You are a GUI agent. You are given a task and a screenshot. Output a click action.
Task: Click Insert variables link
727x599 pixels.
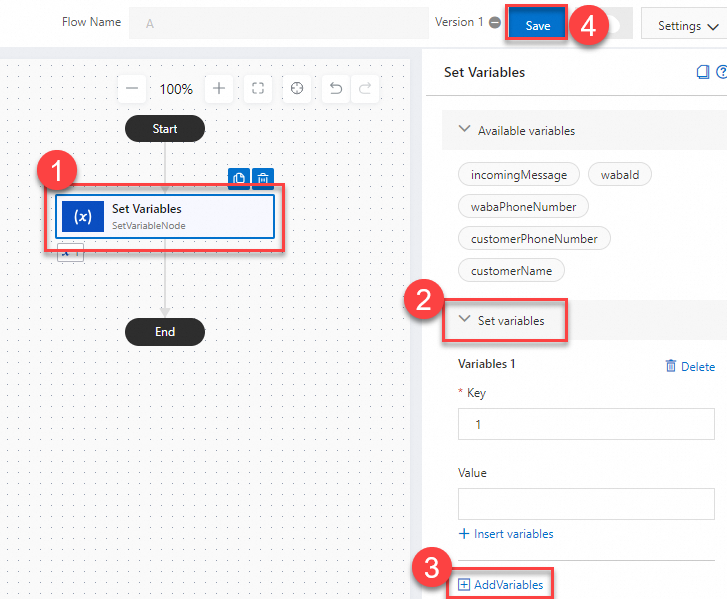(x=506, y=534)
